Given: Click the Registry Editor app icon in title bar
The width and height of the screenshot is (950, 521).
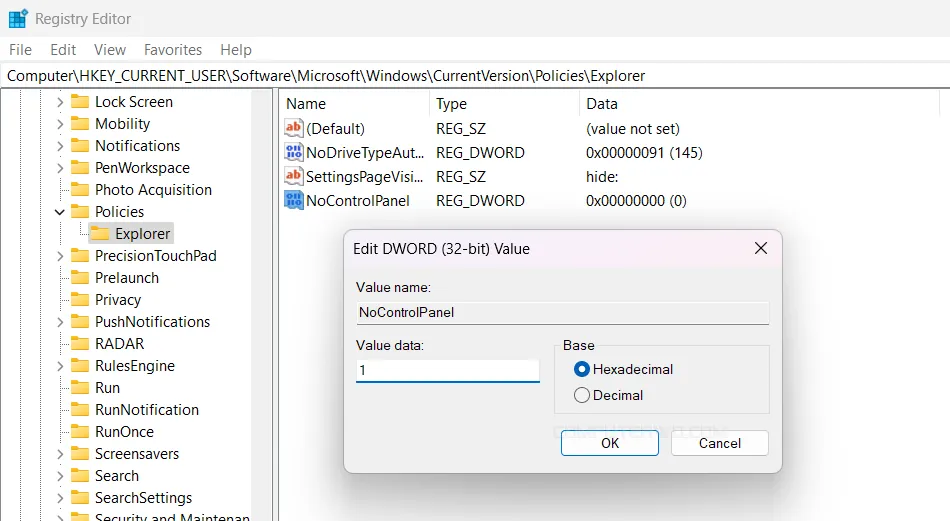Looking at the screenshot, I should (x=18, y=19).
